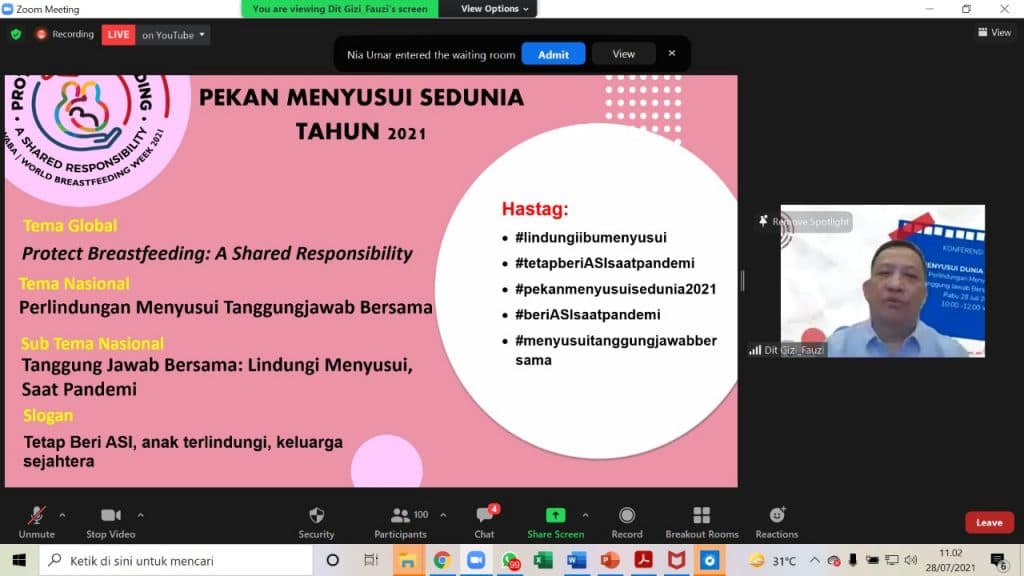Open the Security shield menu
1024x576 pixels.
point(316,522)
